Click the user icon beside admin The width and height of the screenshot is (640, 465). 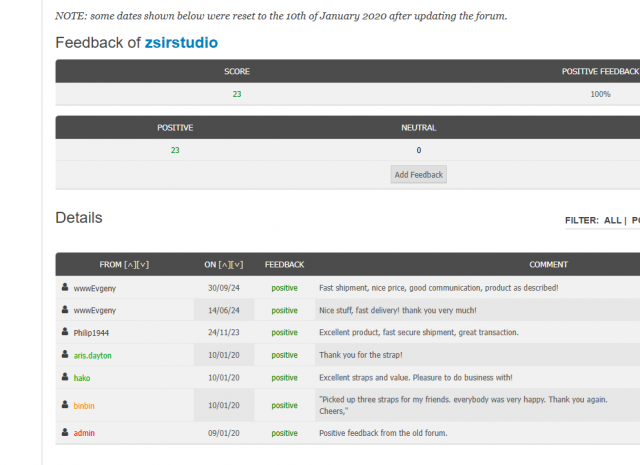click(65, 432)
